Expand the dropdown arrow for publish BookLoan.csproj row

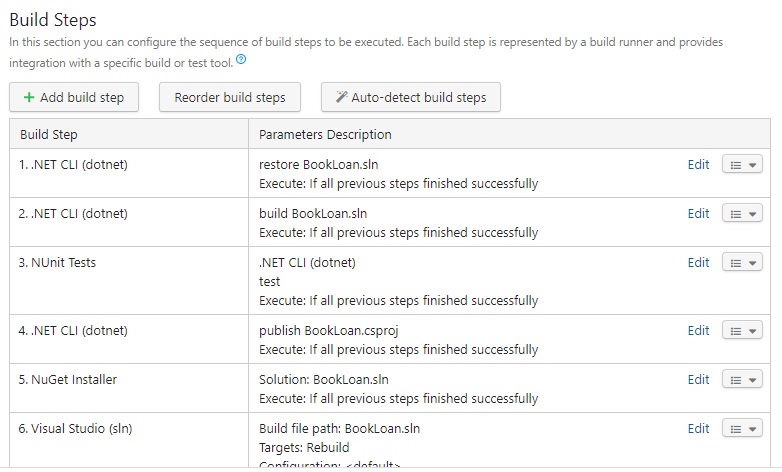click(x=753, y=331)
